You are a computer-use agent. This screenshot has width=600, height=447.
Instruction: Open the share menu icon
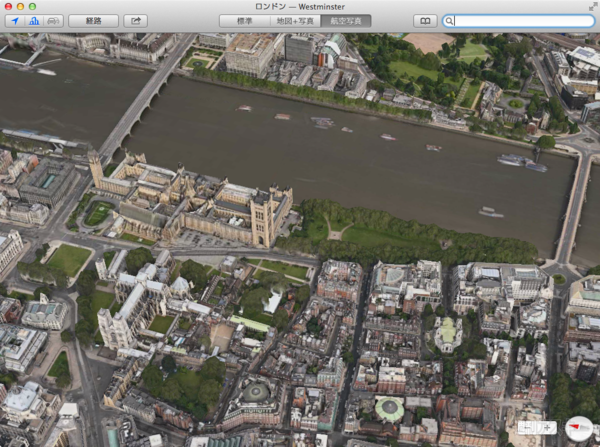pyautogui.click(x=136, y=21)
